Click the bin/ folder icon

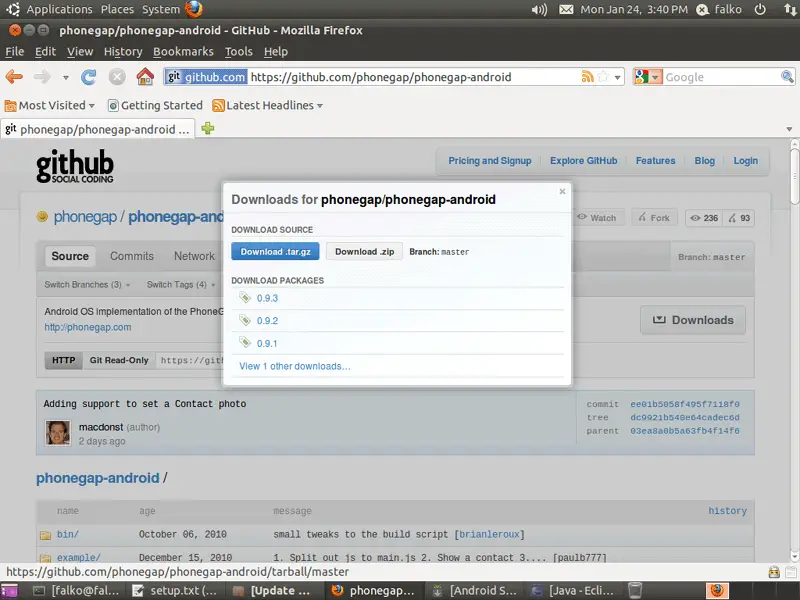click(45, 535)
